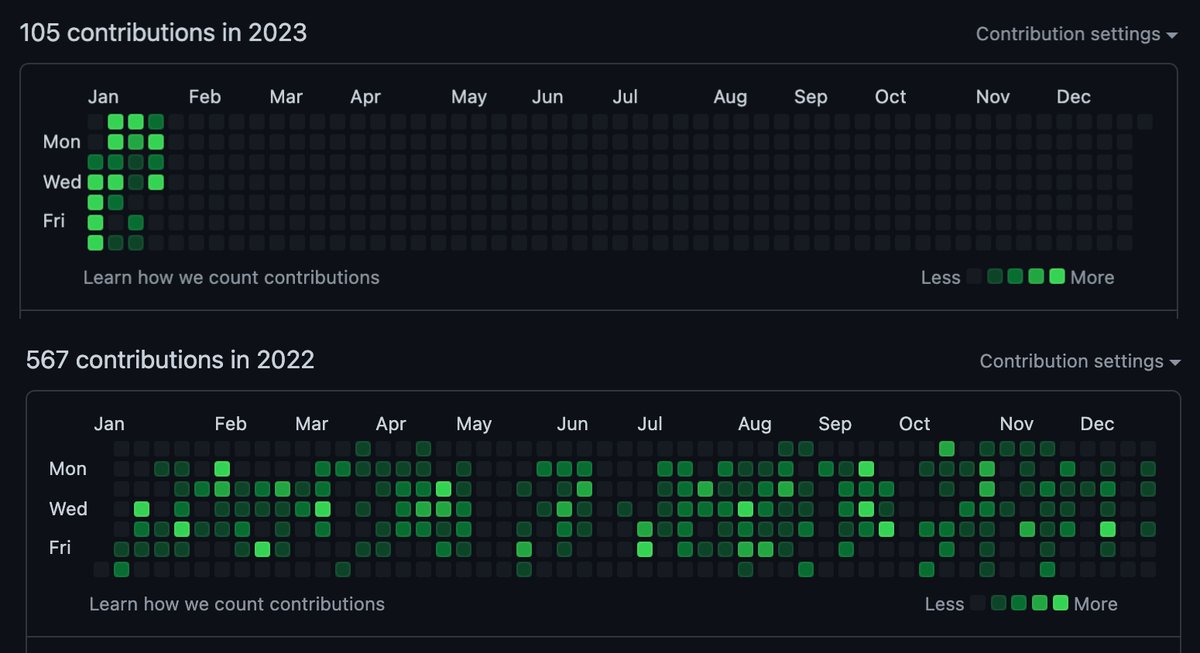Select the green square on Wed row under Feb 2022
This screenshot has height=653, width=1200.
pos(222,508)
